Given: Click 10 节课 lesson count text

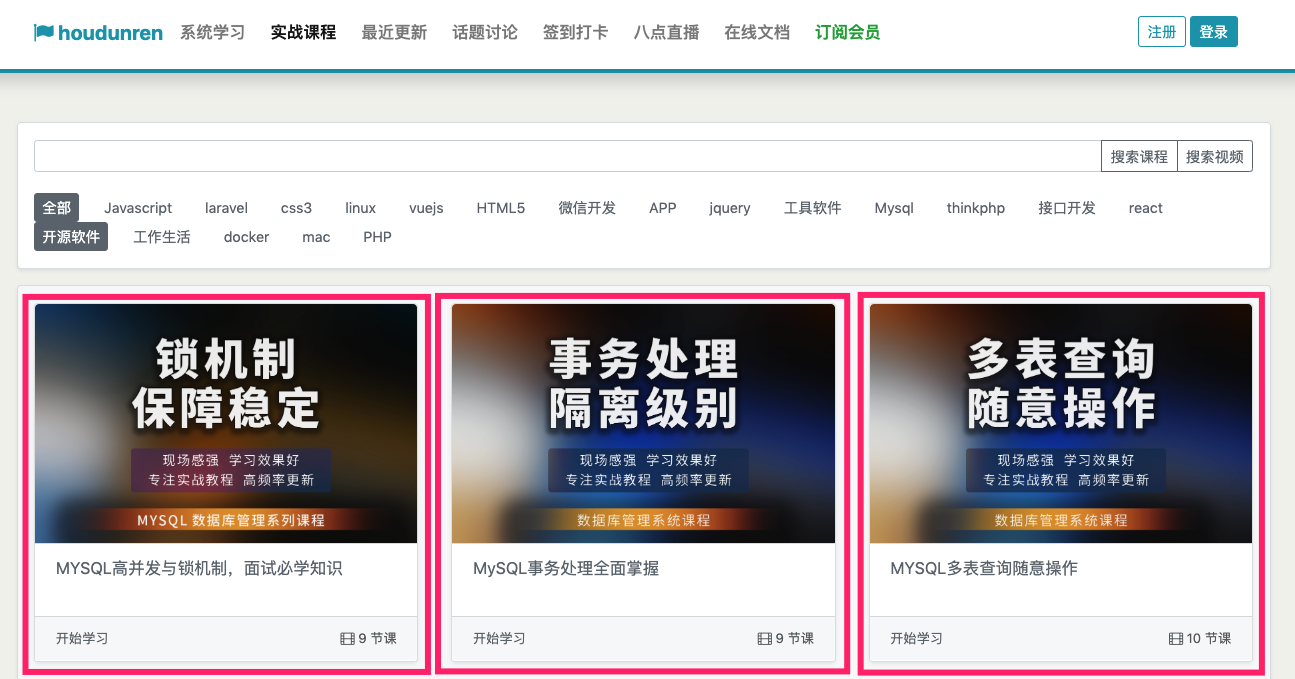Looking at the screenshot, I should coord(1209,638).
